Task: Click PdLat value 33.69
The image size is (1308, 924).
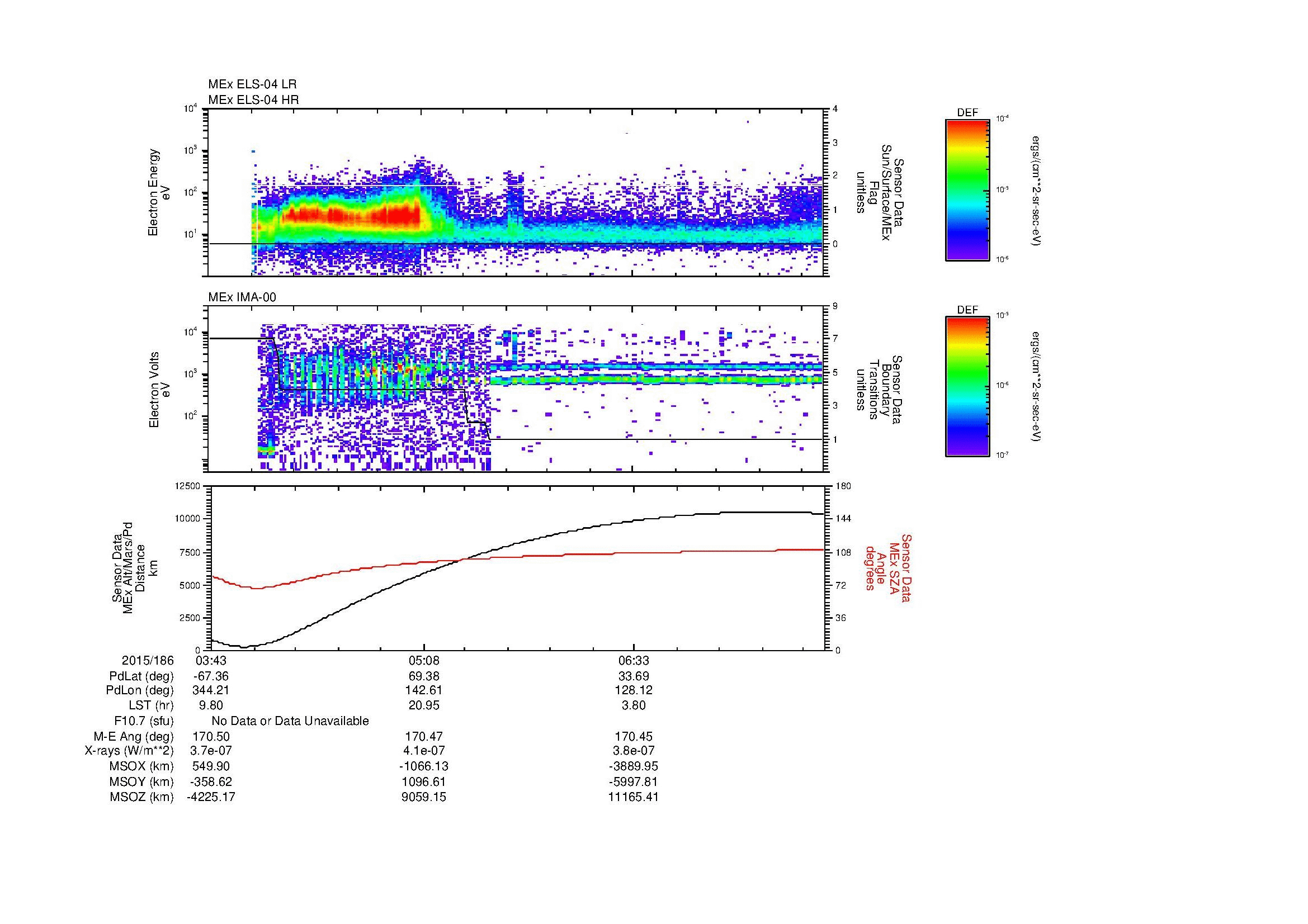Action: [x=634, y=676]
